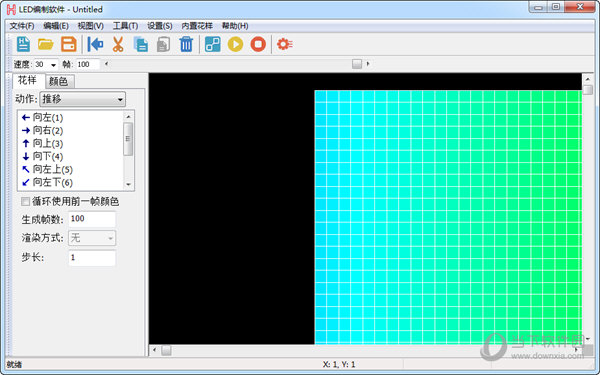Viewport: 600px width, 375px height.
Task: Stop playback with the red stop button
Action: [258, 44]
